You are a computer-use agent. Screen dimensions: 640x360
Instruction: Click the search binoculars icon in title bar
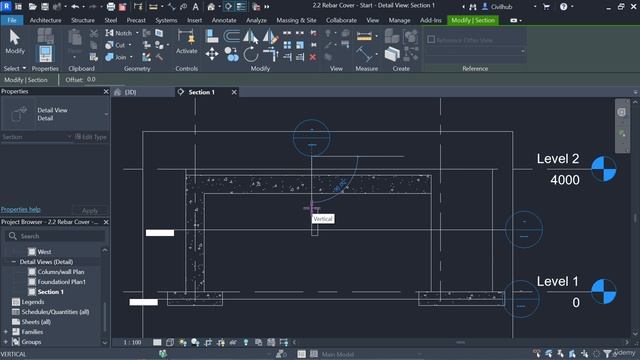tap(473, 7)
